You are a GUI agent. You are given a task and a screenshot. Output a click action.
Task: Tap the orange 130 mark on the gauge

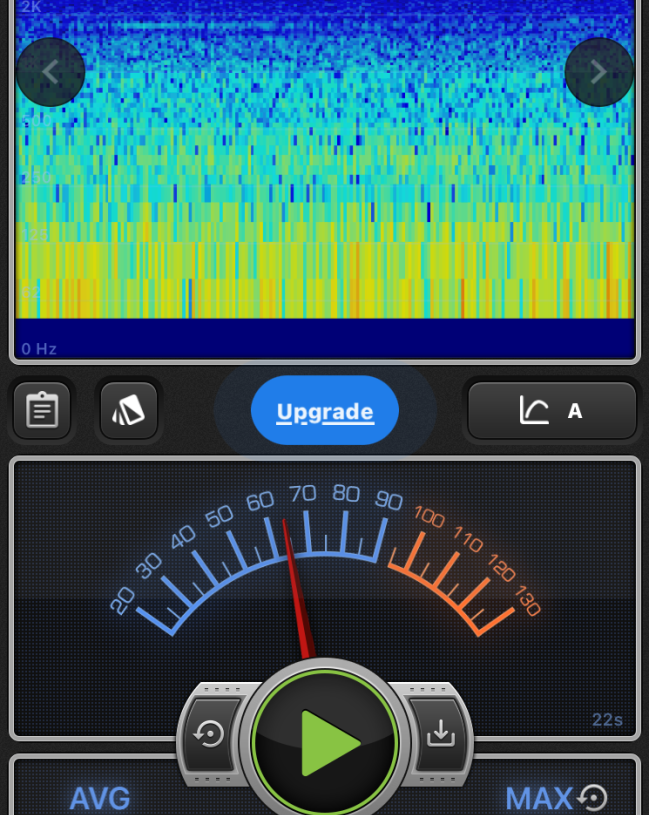point(527,602)
